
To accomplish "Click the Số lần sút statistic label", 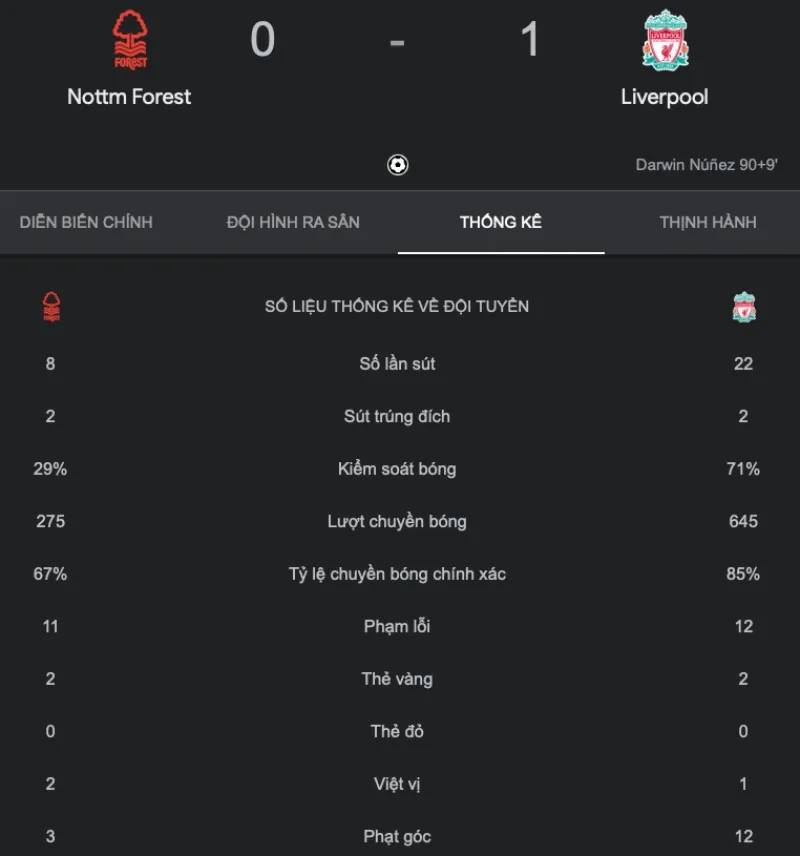I will (x=396, y=363).
